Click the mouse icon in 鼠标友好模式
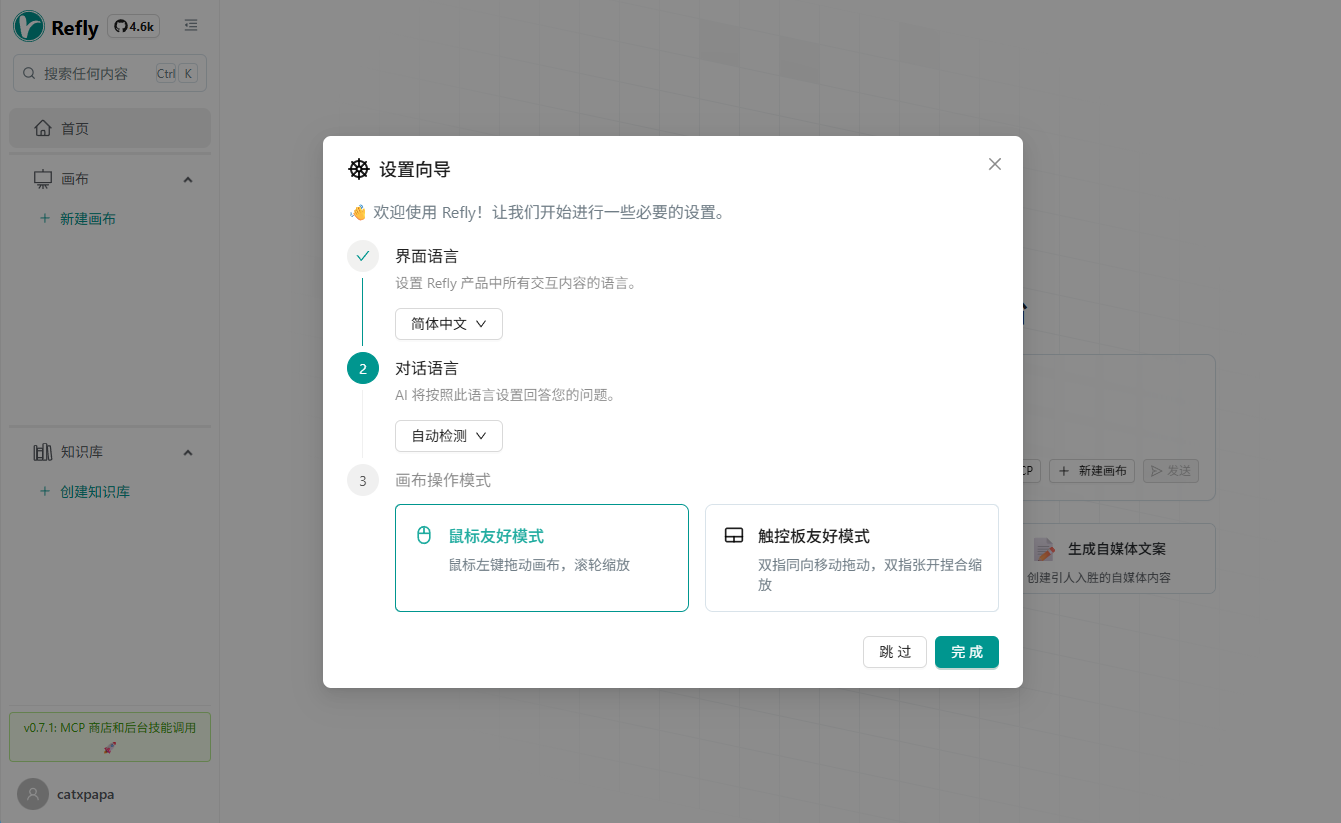The height and width of the screenshot is (823, 1341). point(424,535)
